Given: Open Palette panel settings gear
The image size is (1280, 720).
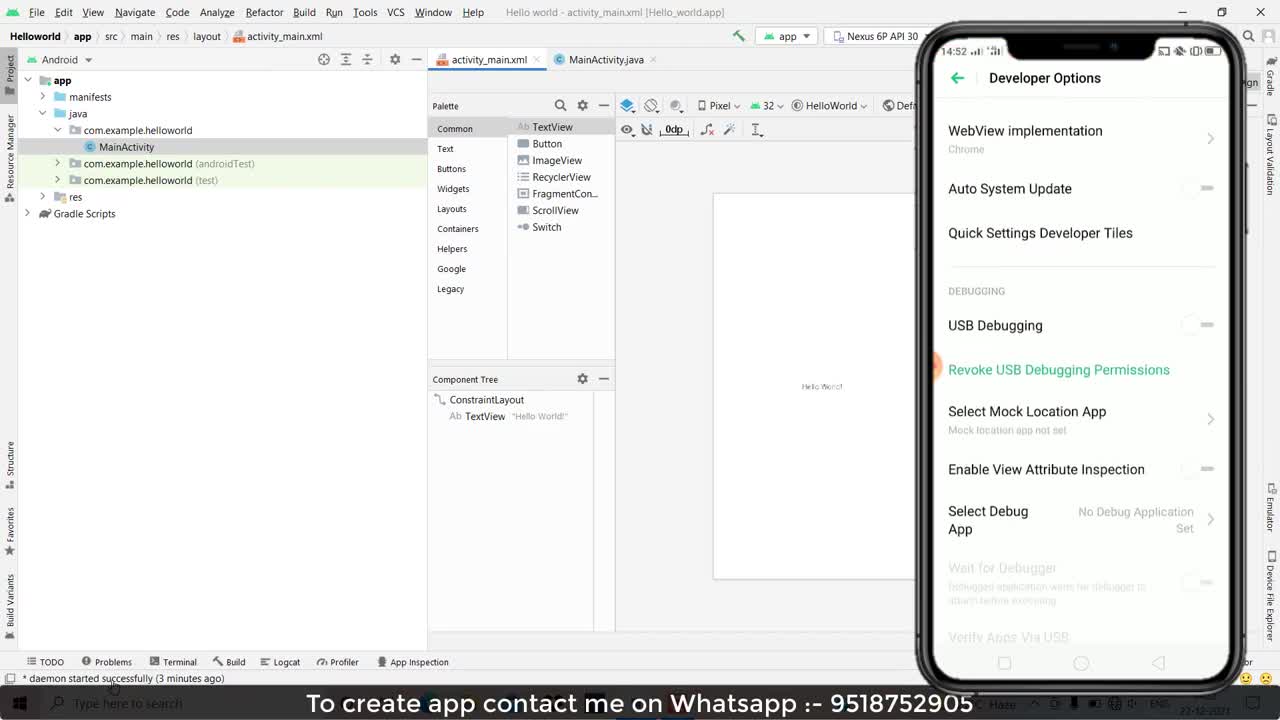Looking at the screenshot, I should 582,105.
